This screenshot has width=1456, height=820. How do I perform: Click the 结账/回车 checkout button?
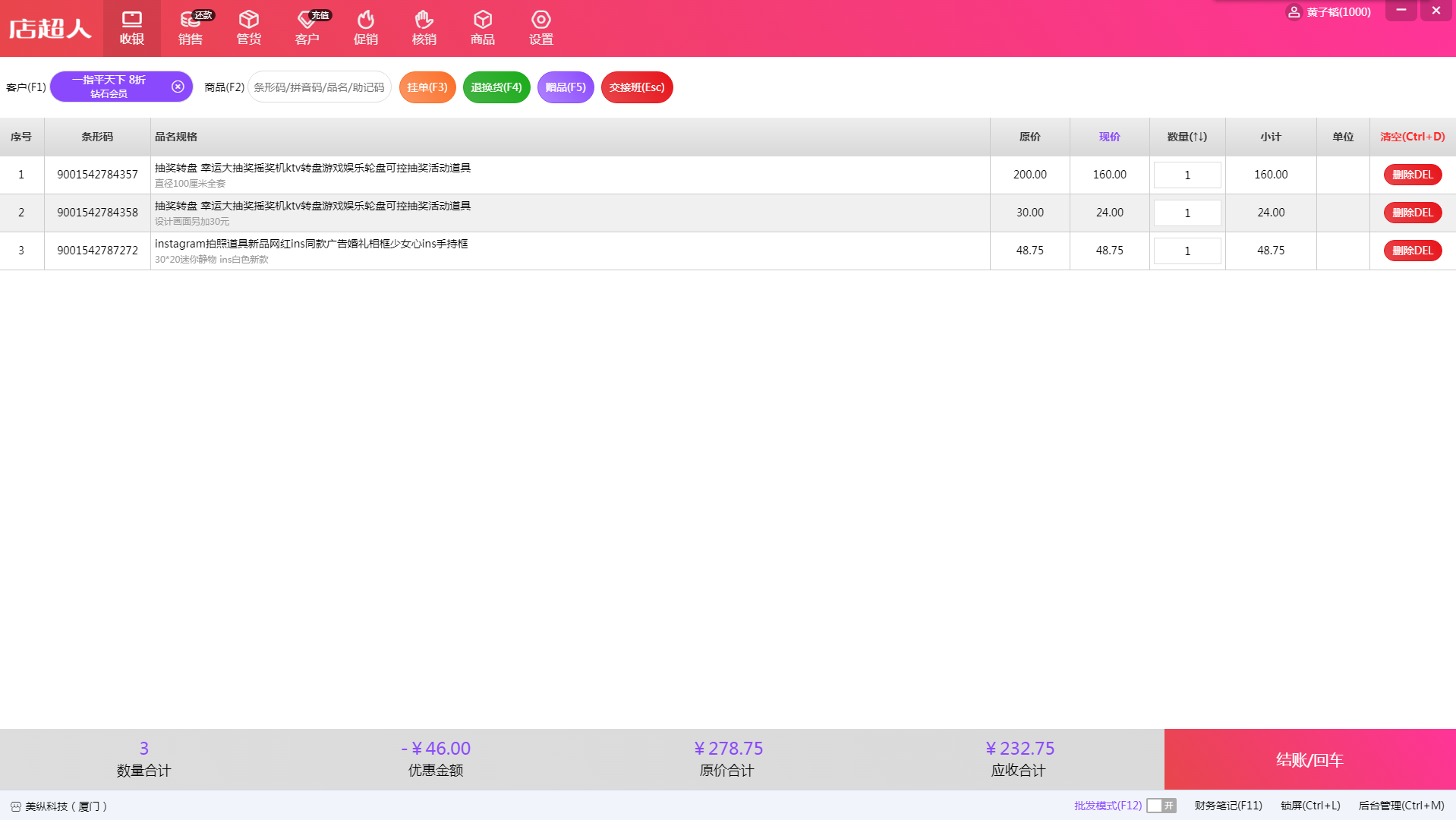1309,759
